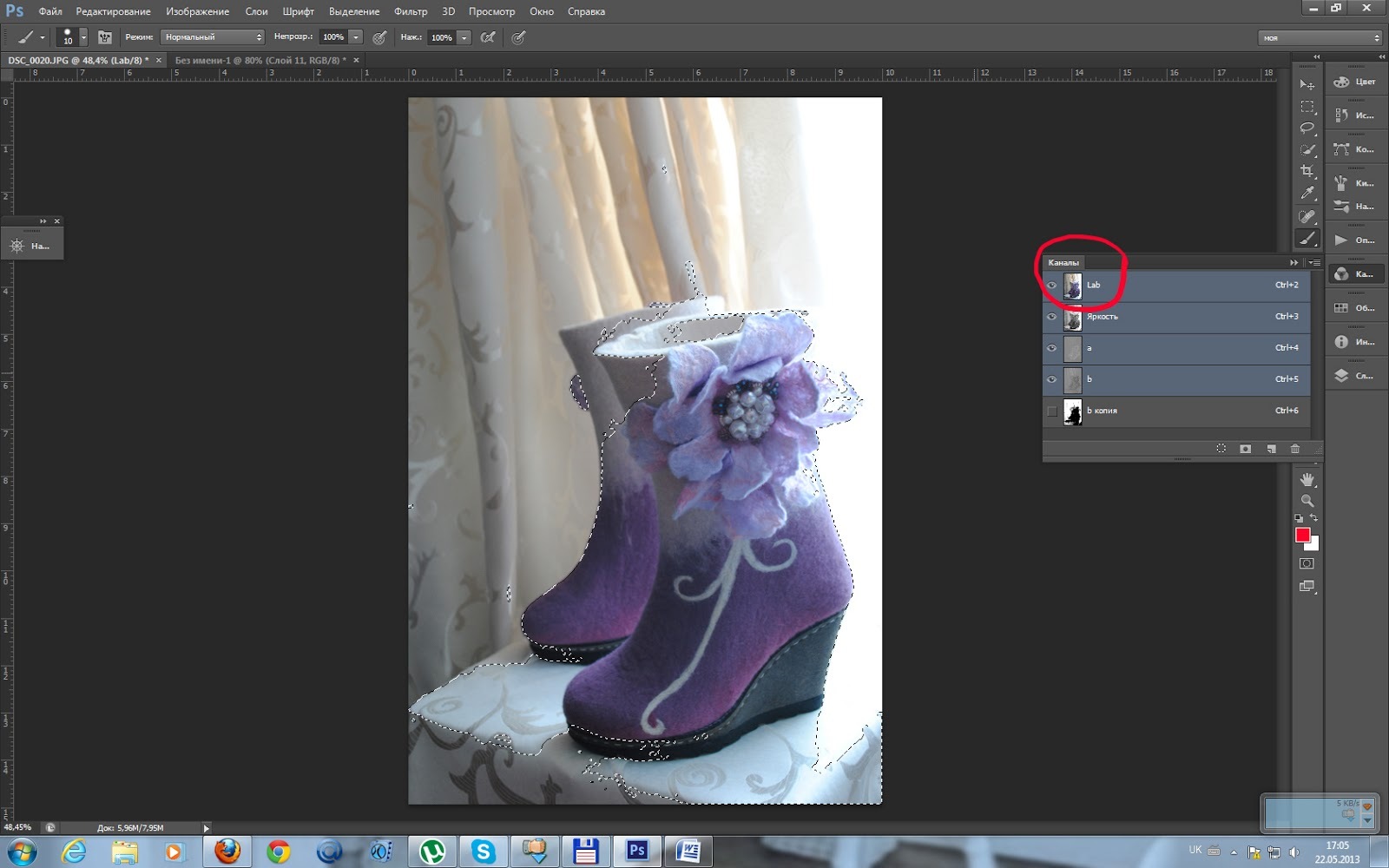Open the Brush Presets (На...) panel
The width and height of the screenshot is (1389, 868).
[1355, 207]
